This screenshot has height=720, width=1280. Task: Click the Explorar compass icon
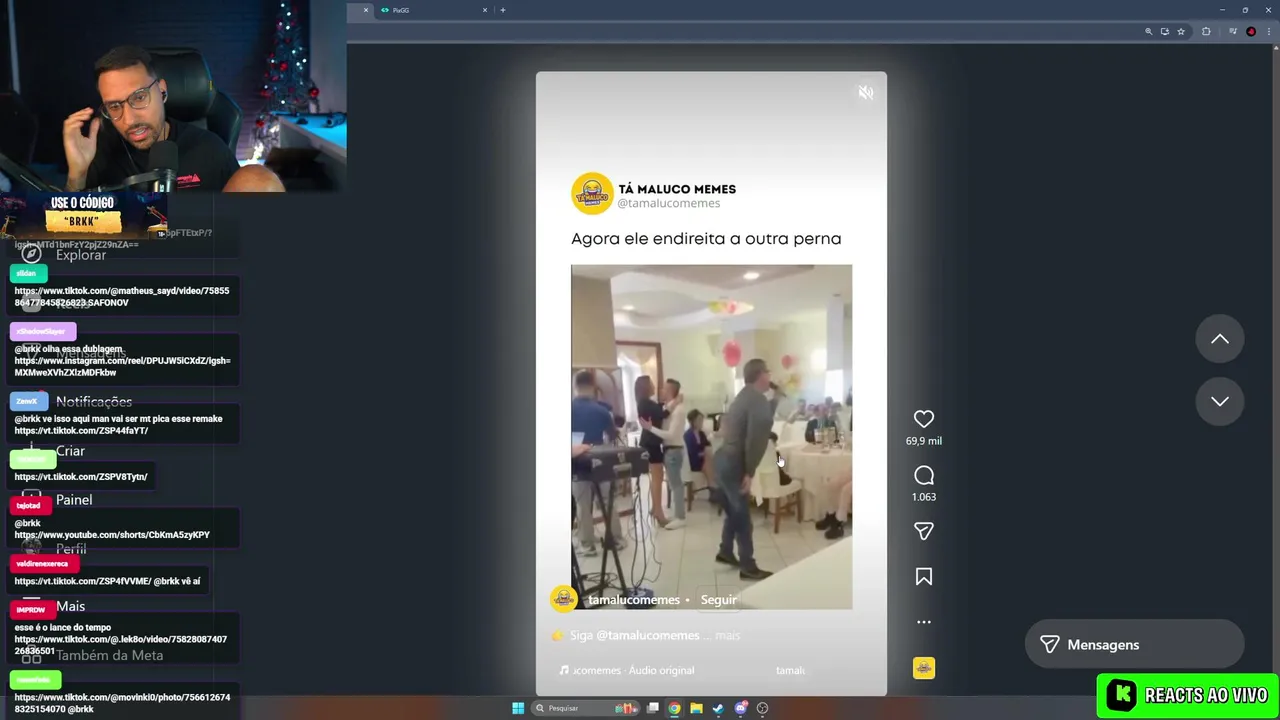point(31,254)
